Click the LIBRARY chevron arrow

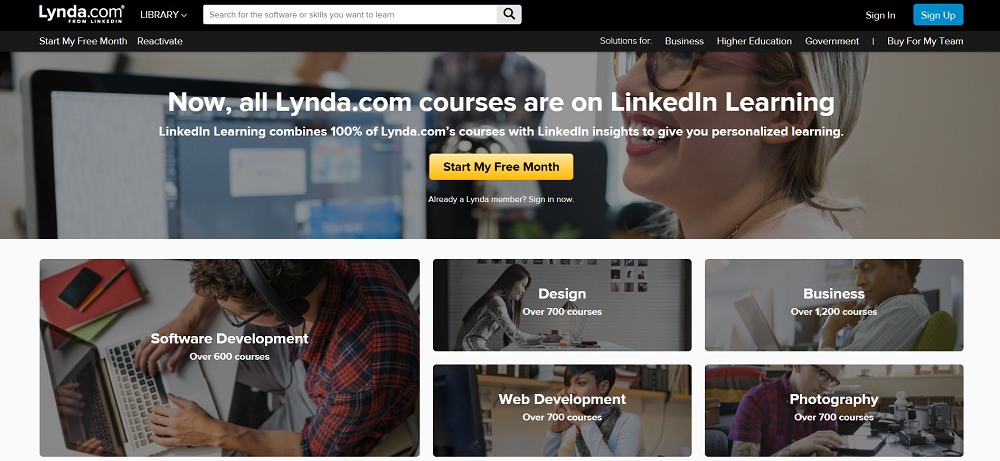pos(184,15)
